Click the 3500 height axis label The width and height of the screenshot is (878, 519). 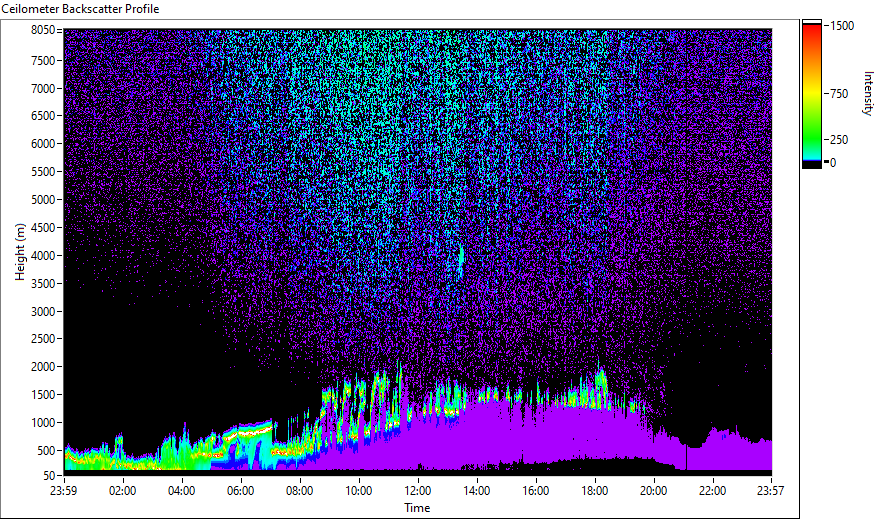coord(43,284)
